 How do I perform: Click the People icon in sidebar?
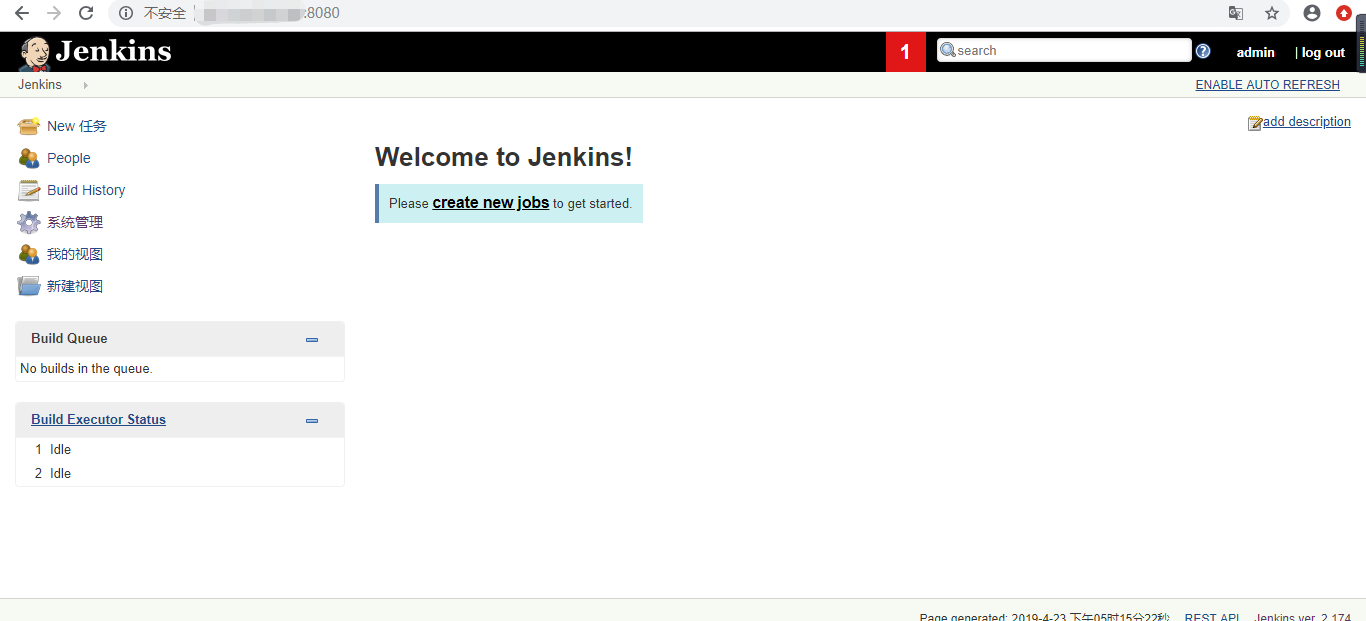click(29, 158)
